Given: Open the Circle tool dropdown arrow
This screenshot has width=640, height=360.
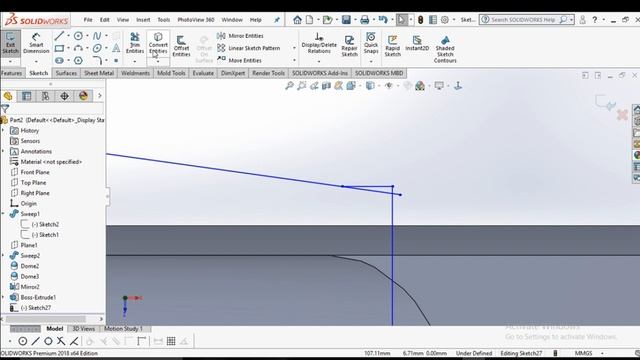Looking at the screenshot, I should 87,36.
